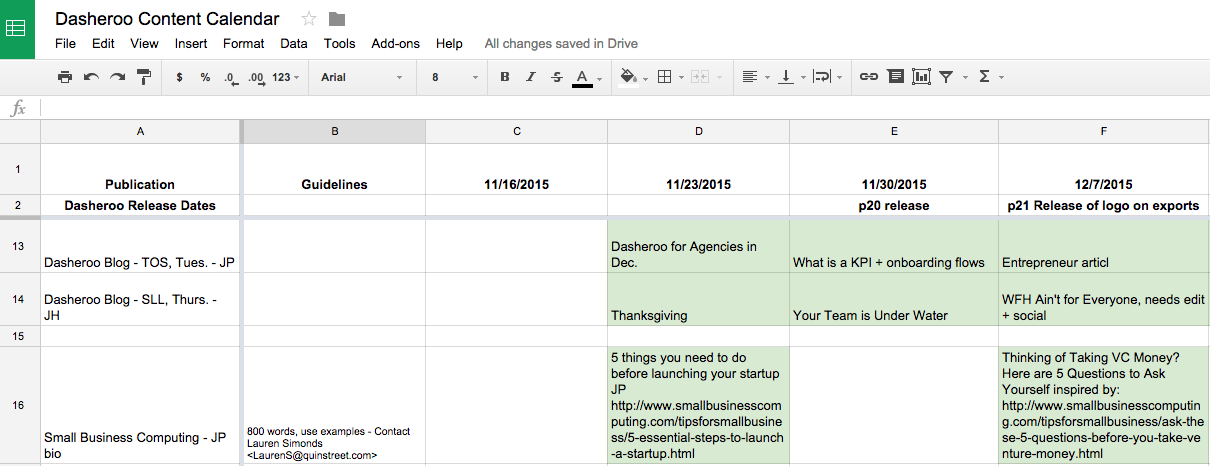Select the 'Guidelines' header cell
This screenshot has width=1210, height=466.
[334, 169]
